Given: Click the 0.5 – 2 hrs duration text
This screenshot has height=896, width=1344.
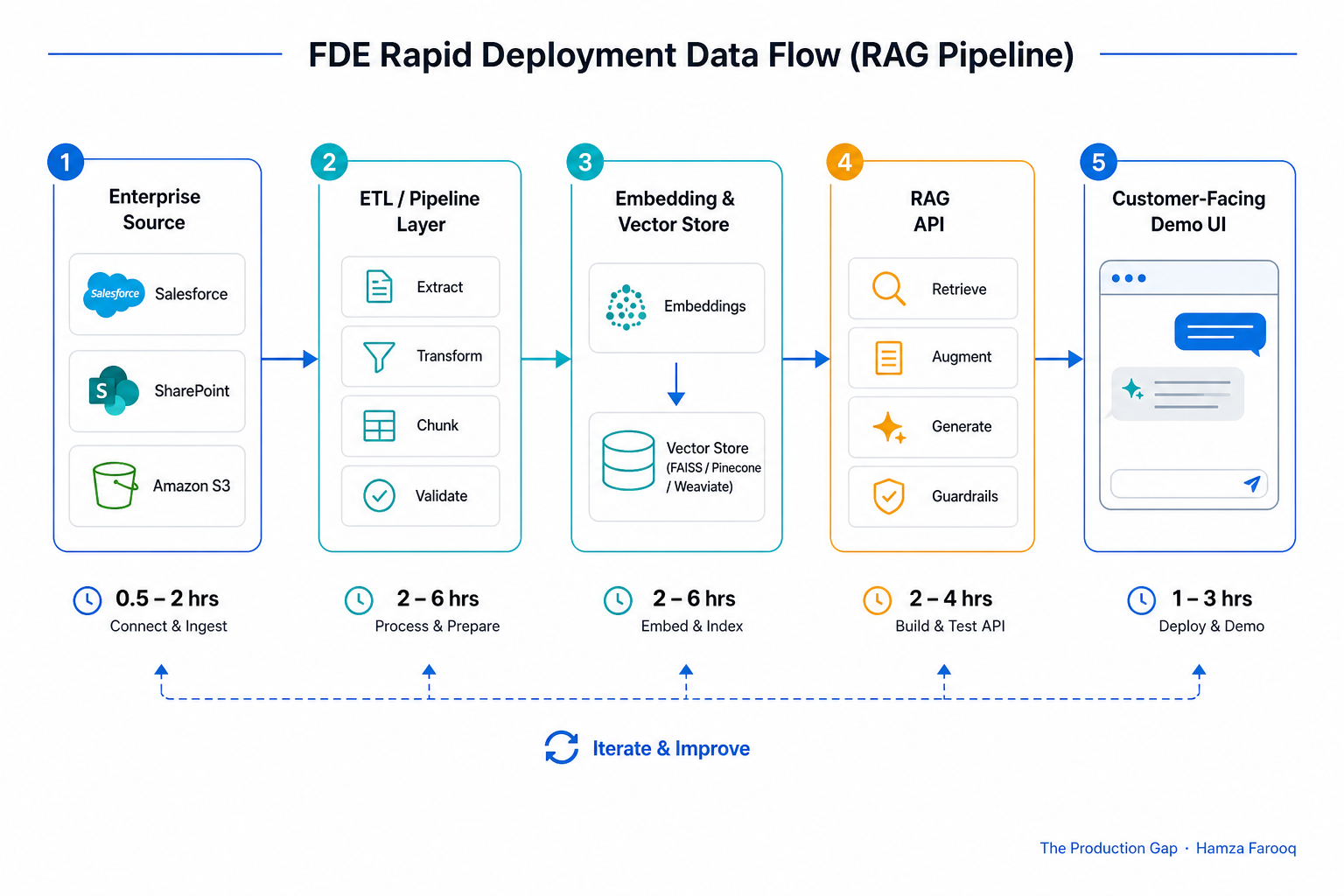Looking at the screenshot, I should click(x=167, y=598).
